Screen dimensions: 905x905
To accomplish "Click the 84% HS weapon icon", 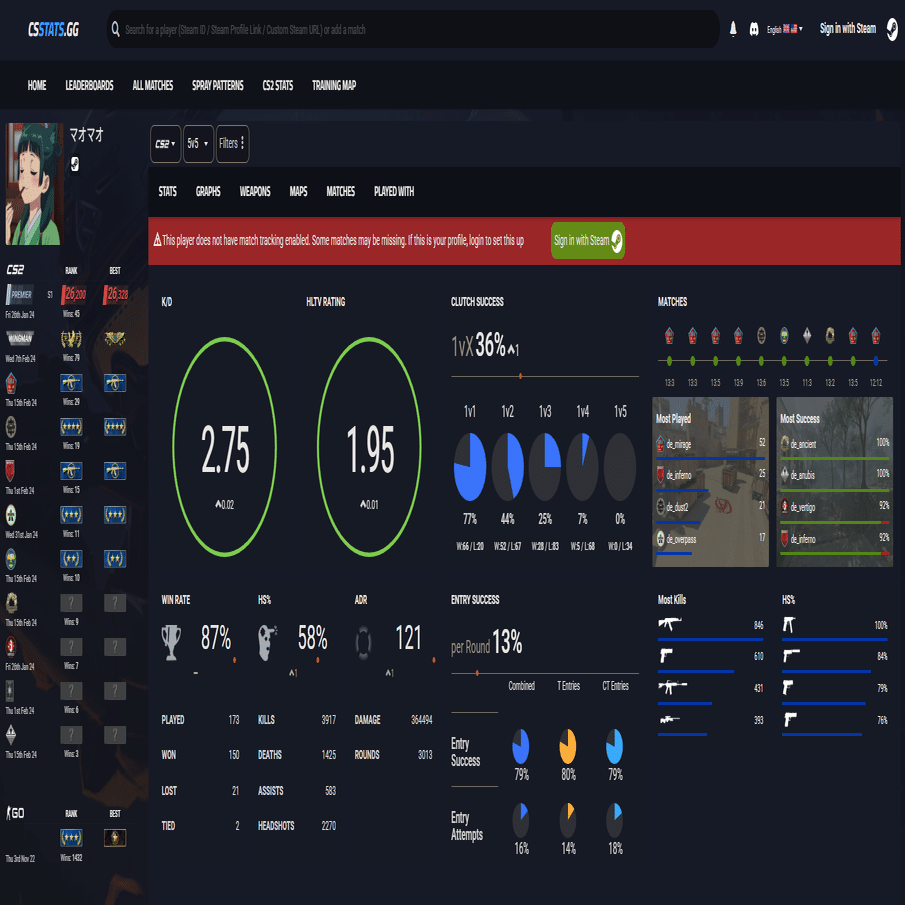I will click(791, 656).
